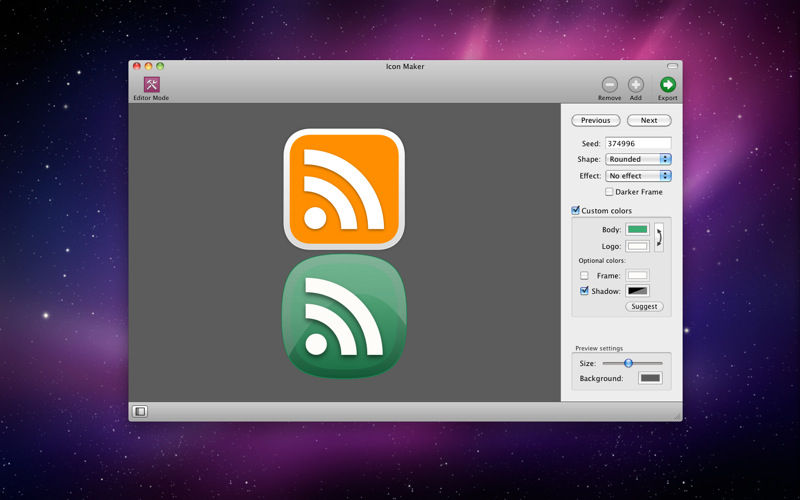This screenshot has width=800, height=500.
Task: Click the yellow minimize window button
Action: point(148,66)
